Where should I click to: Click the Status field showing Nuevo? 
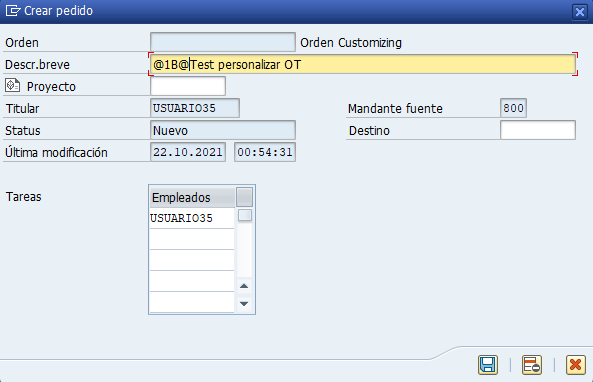click(x=223, y=130)
